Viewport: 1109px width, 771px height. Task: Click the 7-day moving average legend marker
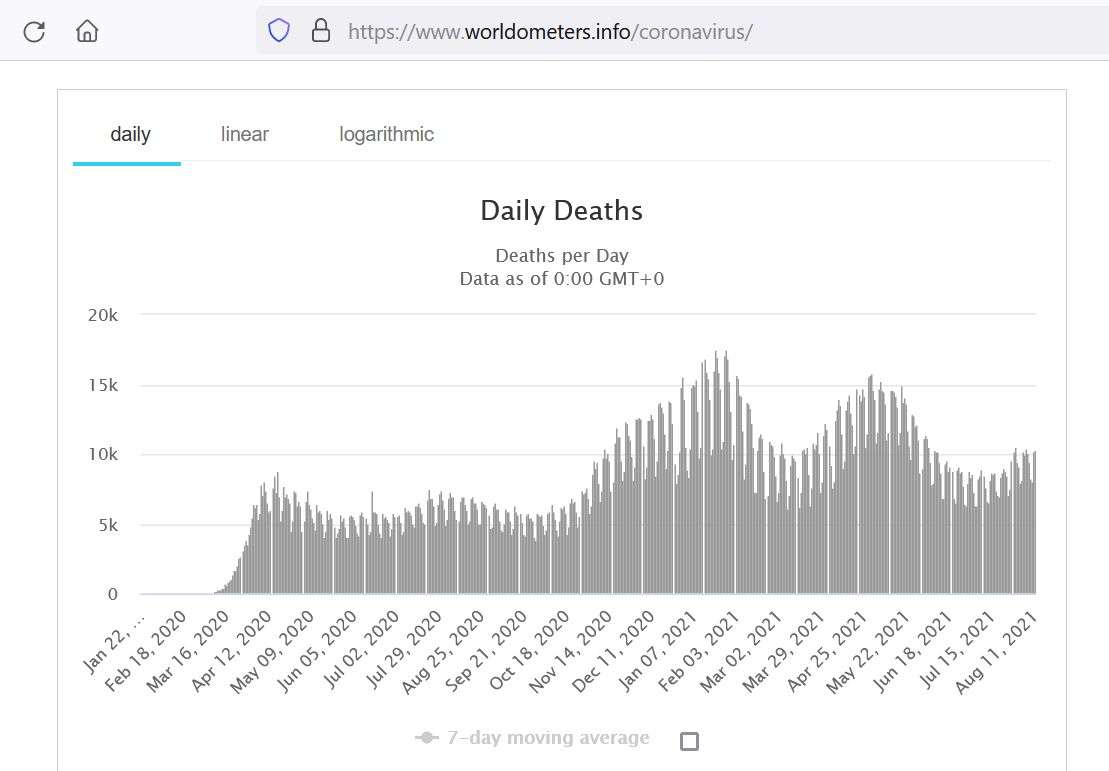[x=427, y=738]
